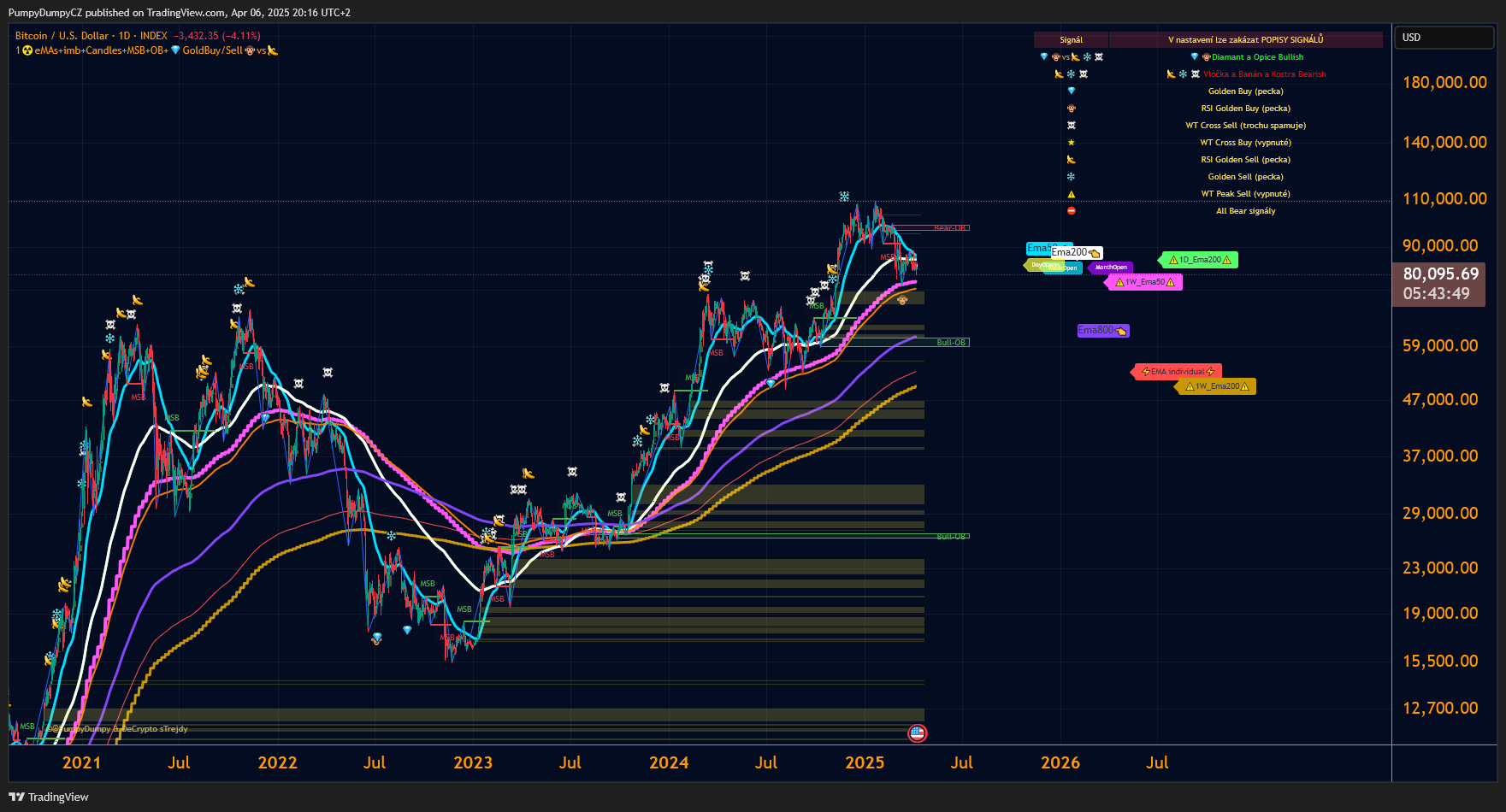Image resolution: width=1506 pixels, height=812 pixels.
Task: Click the 23,000.00 price axis label
Action: pos(1440,568)
